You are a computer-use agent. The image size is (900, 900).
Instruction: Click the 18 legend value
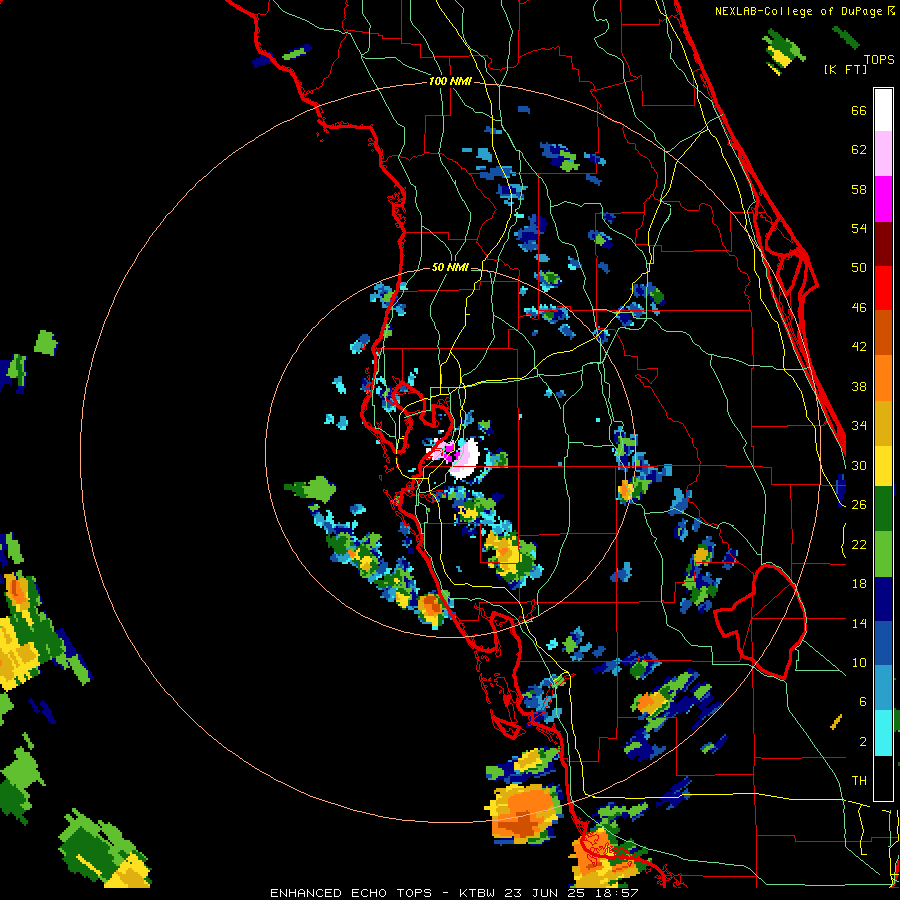(859, 584)
